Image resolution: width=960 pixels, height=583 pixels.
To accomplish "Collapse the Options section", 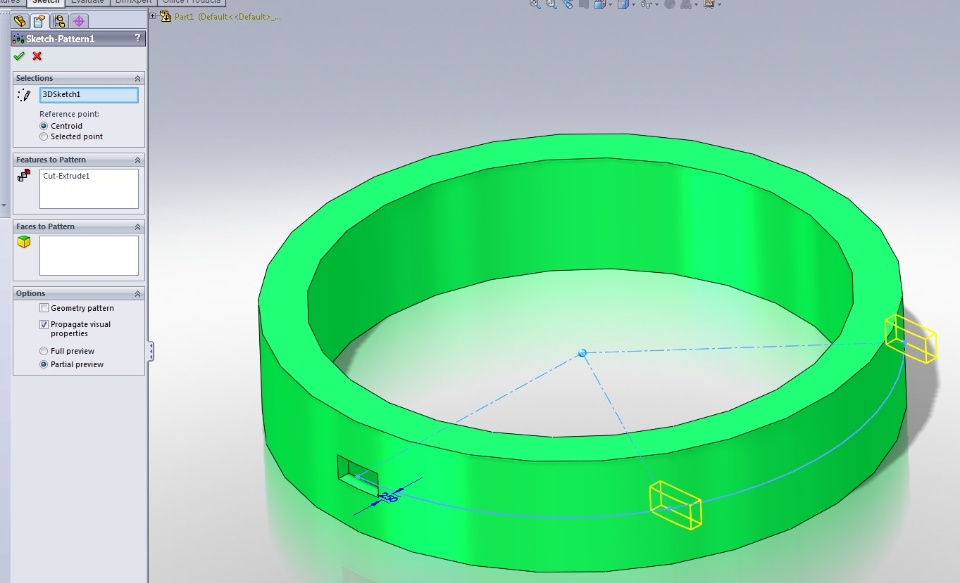I will [x=137, y=293].
